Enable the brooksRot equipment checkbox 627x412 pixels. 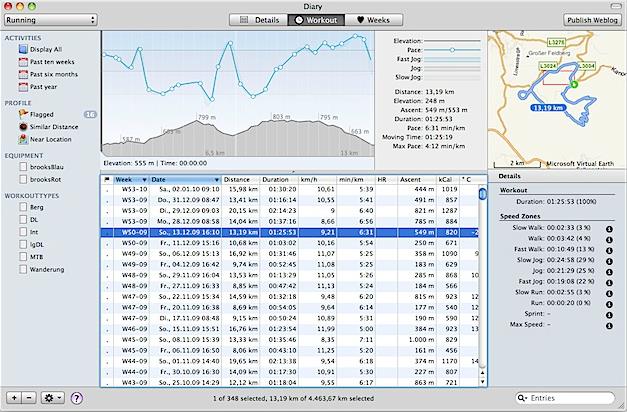coord(23,179)
